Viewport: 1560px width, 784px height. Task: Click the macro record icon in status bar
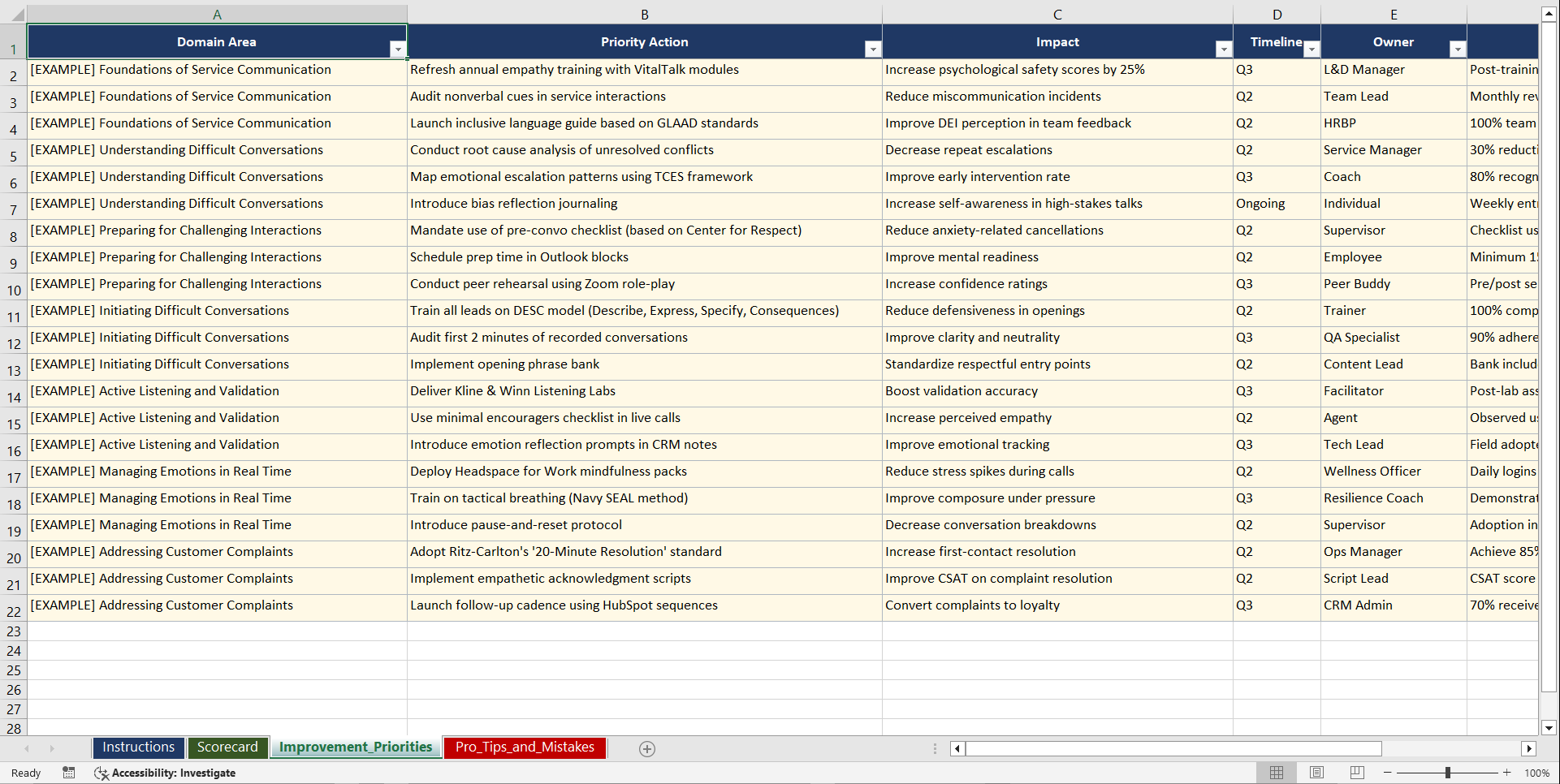point(69,773)
